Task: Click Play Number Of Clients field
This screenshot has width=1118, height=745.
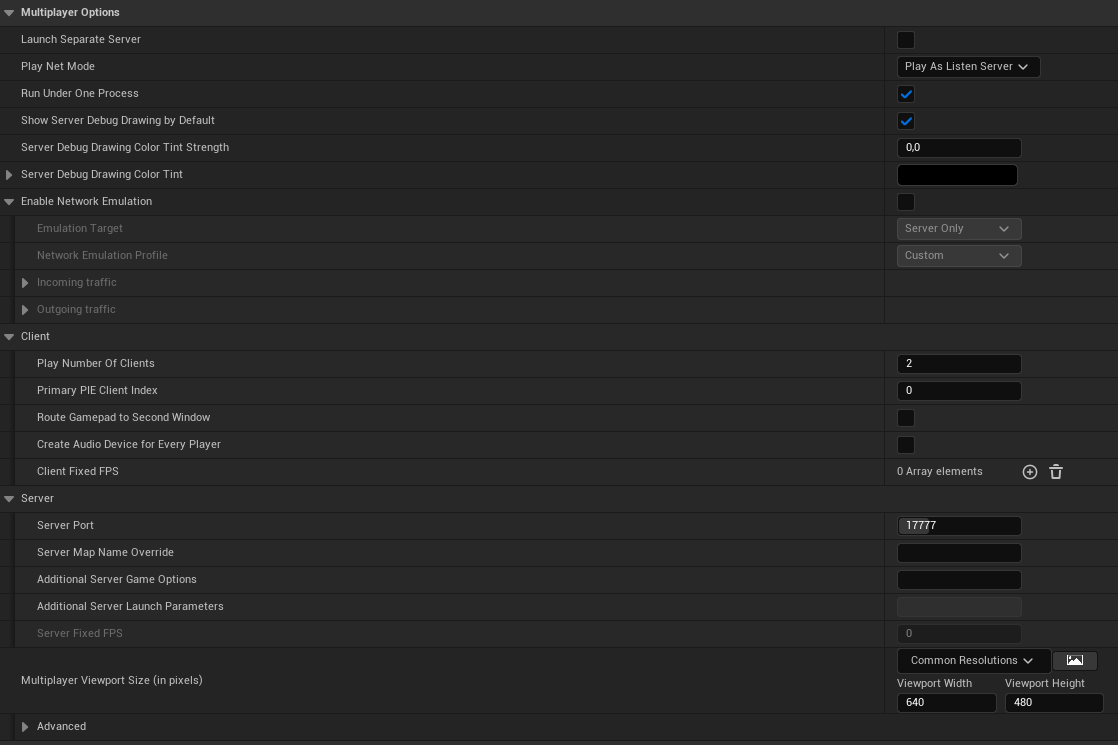Action: tap(958, 364)
